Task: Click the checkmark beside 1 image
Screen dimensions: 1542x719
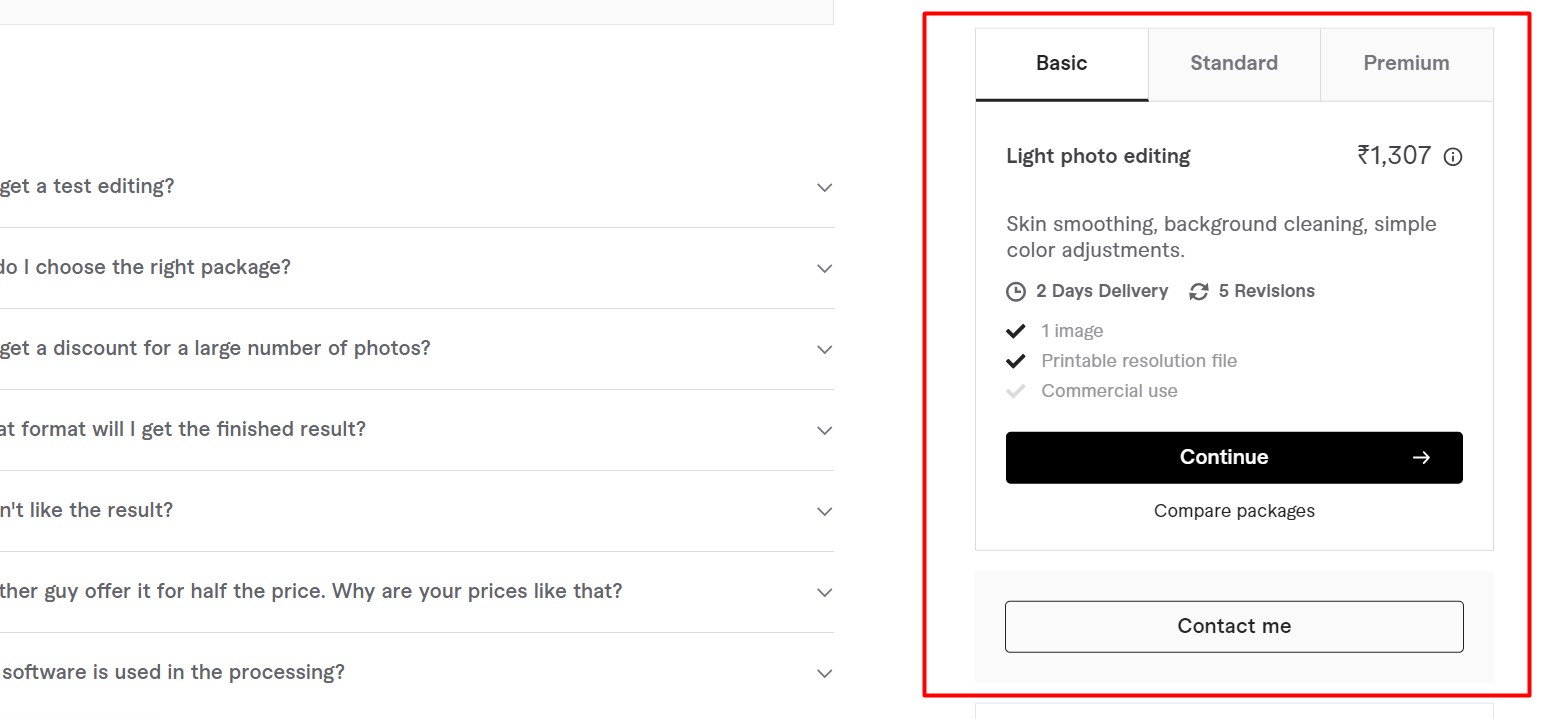Action: (1016, 331)
